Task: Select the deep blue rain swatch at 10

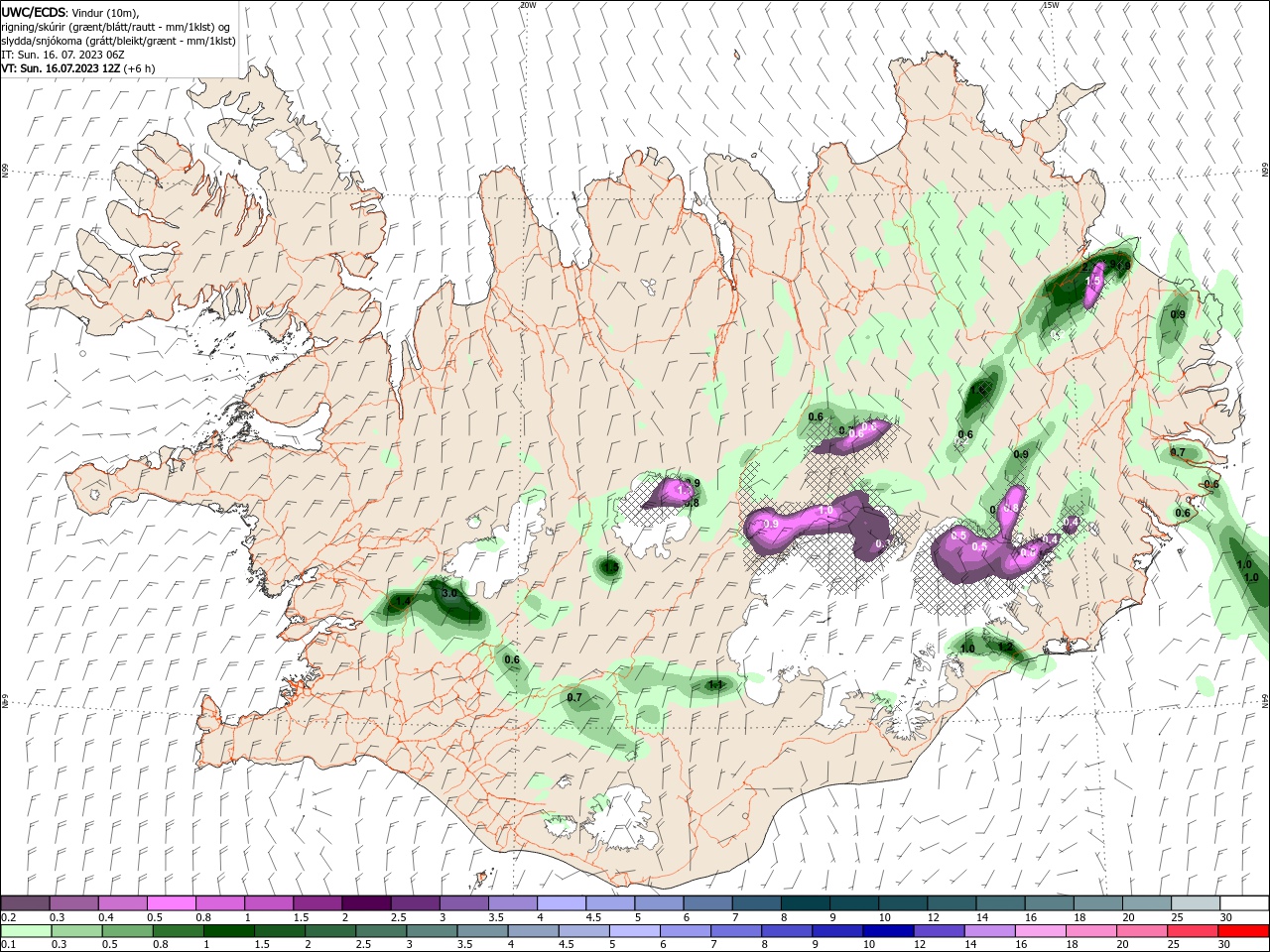Action: [887, 931]
